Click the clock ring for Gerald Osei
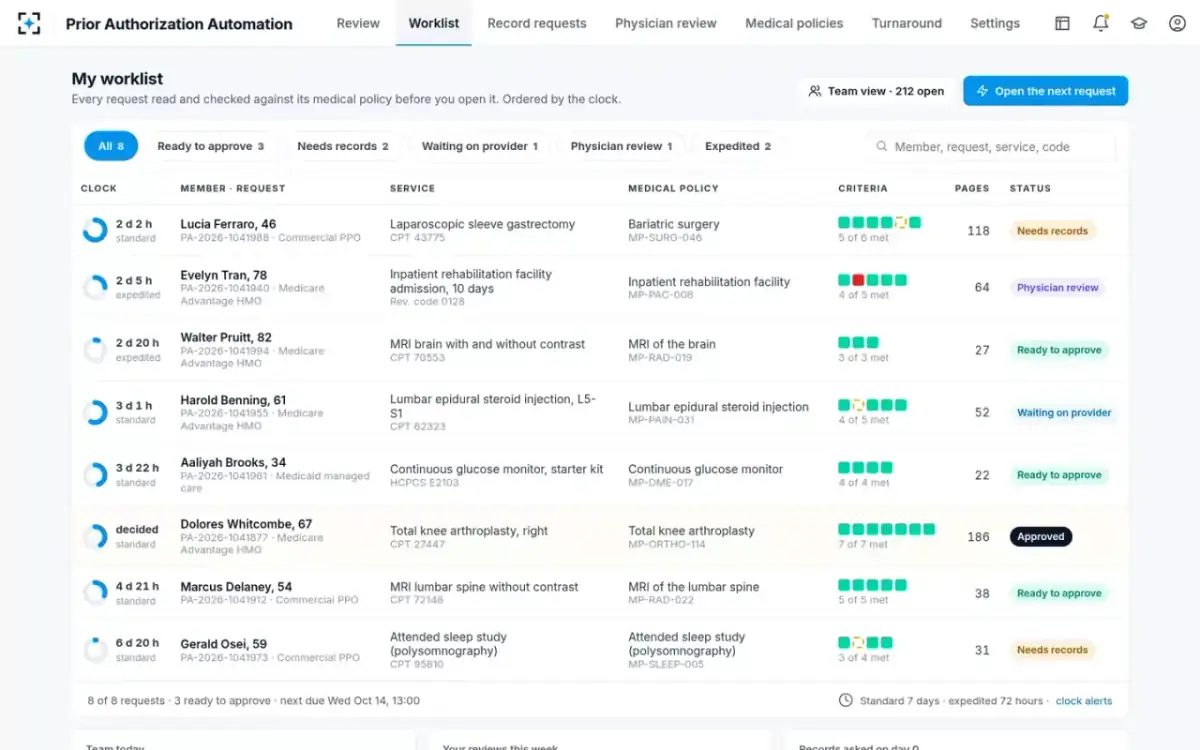1200x750 pixels. [x=95, y=651]
